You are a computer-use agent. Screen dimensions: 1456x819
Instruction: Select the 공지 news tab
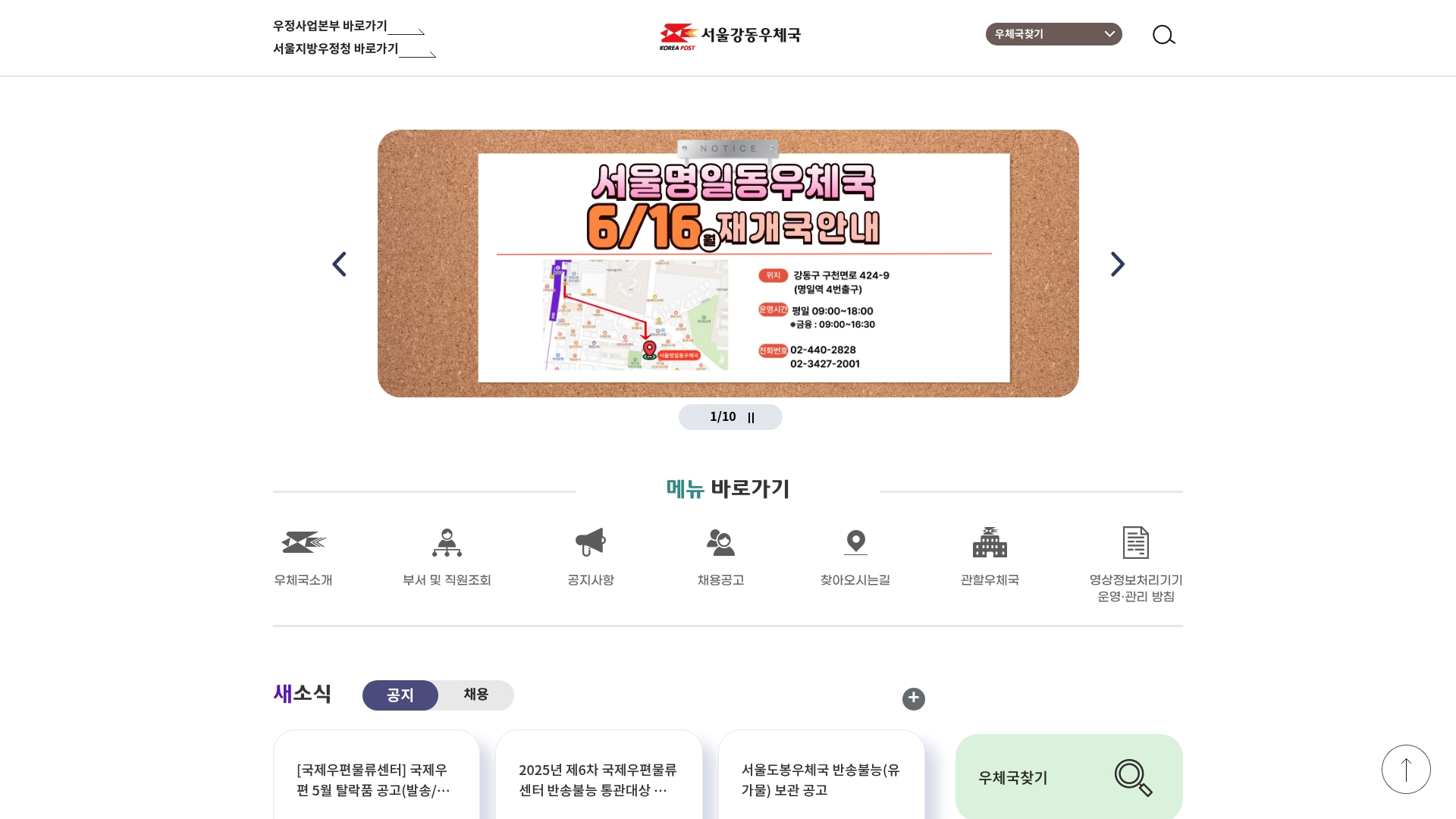tap(400, 695)
